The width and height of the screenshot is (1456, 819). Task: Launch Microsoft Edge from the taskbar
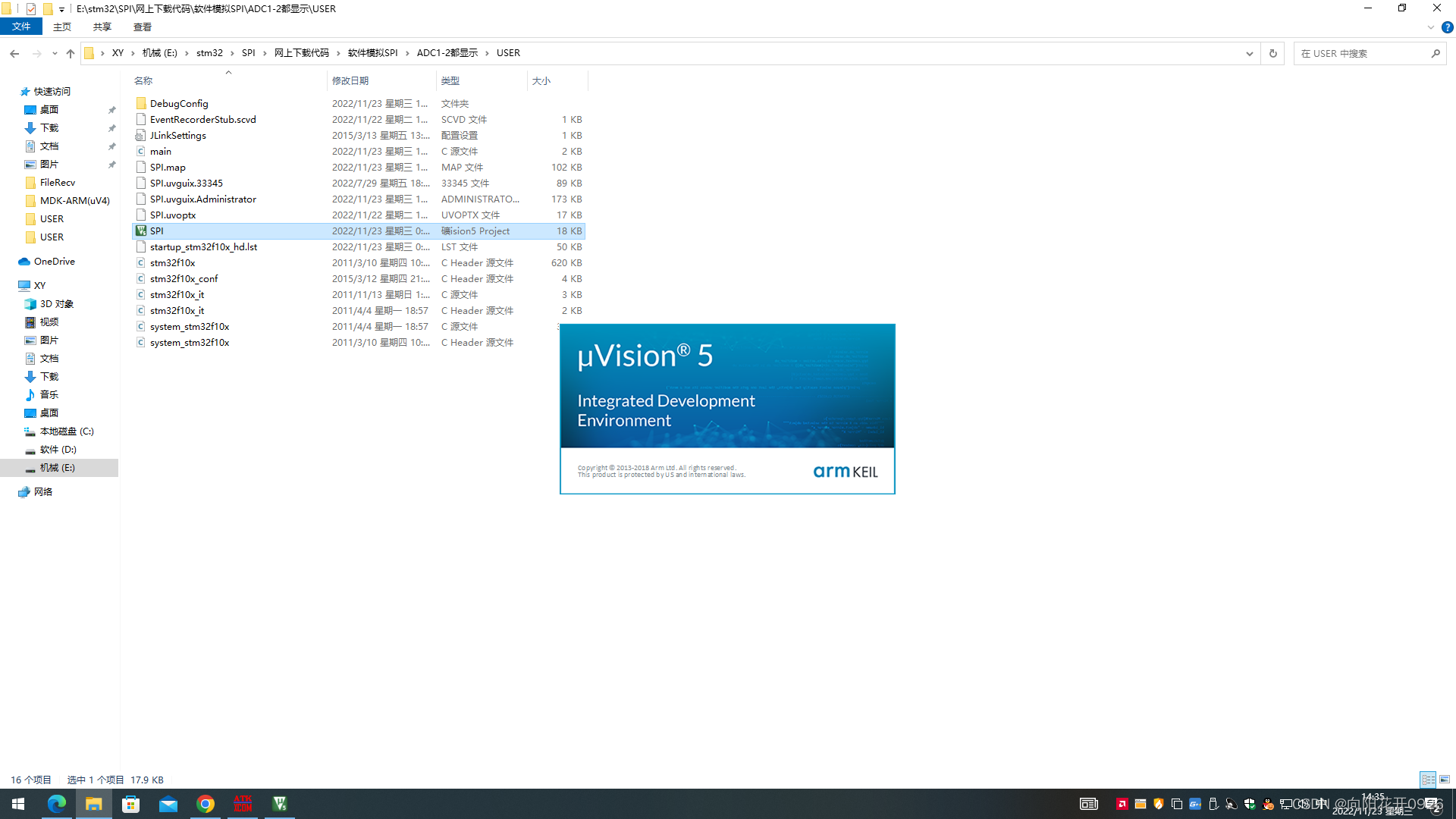click(57, 804)
